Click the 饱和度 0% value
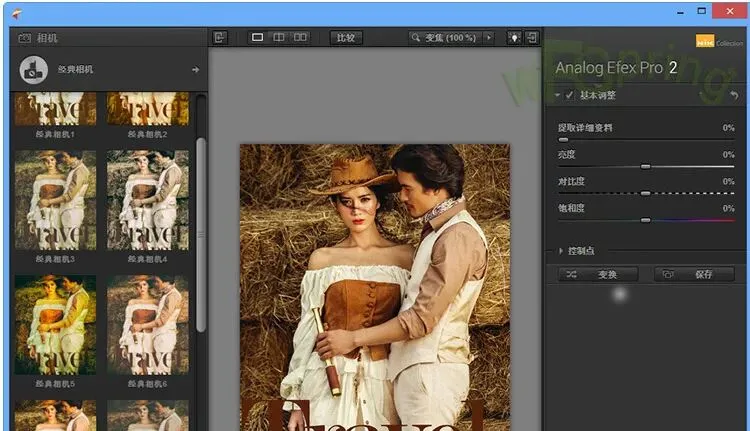 tap(728, 208)
